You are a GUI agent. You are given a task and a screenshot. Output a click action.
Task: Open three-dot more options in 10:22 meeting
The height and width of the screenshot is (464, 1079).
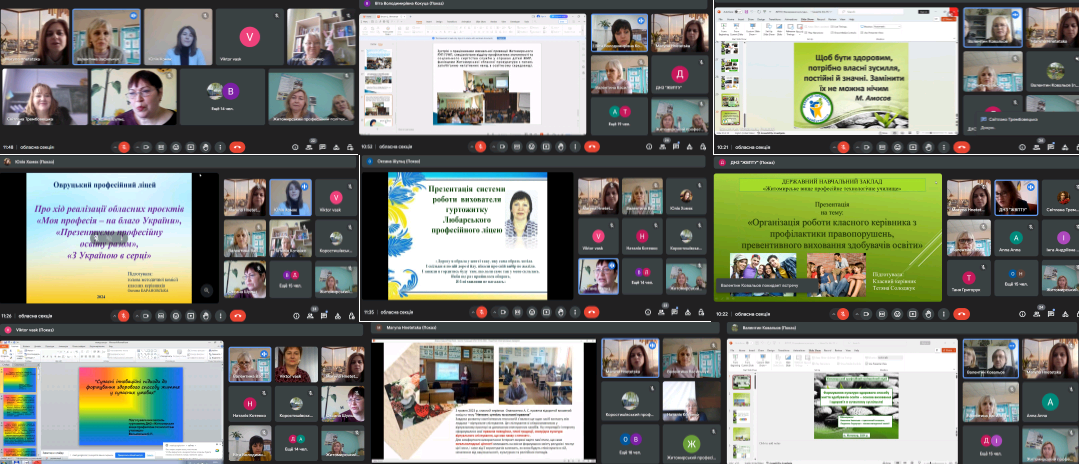tap(943, 314)
